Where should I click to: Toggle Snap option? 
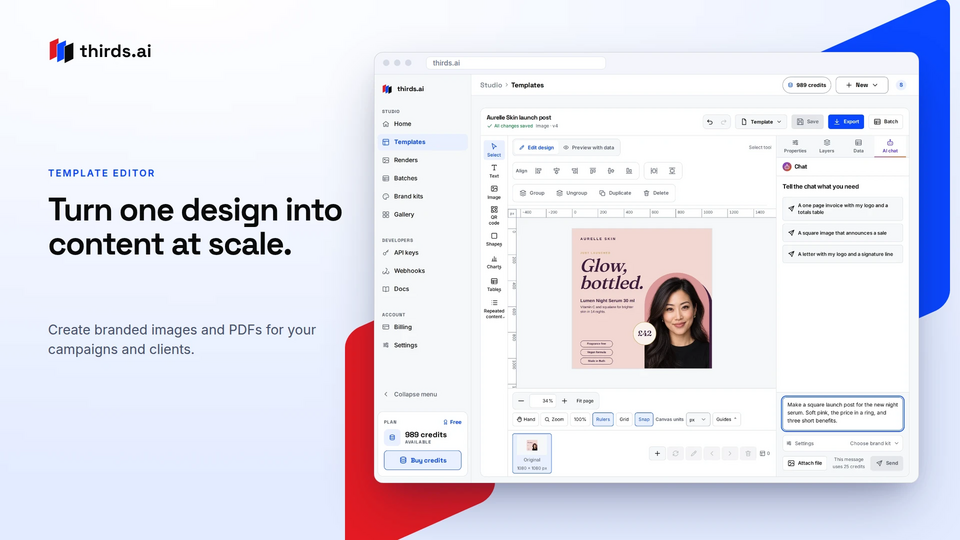pyautogui.click(x=643, y=419)
